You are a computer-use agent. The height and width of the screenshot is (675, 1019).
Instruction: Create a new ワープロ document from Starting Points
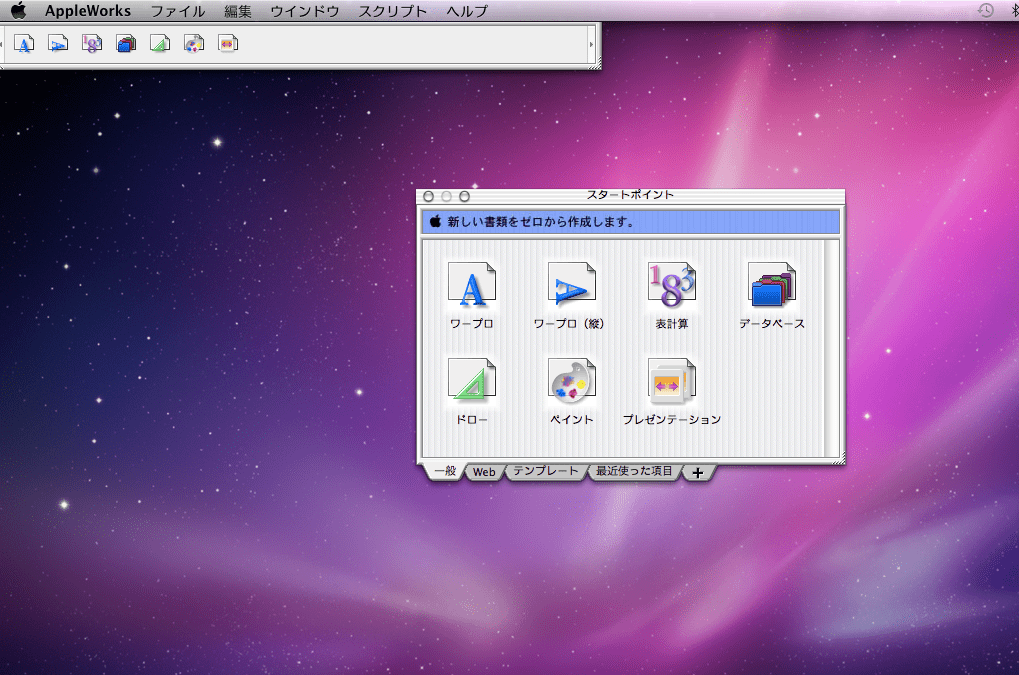472,294
